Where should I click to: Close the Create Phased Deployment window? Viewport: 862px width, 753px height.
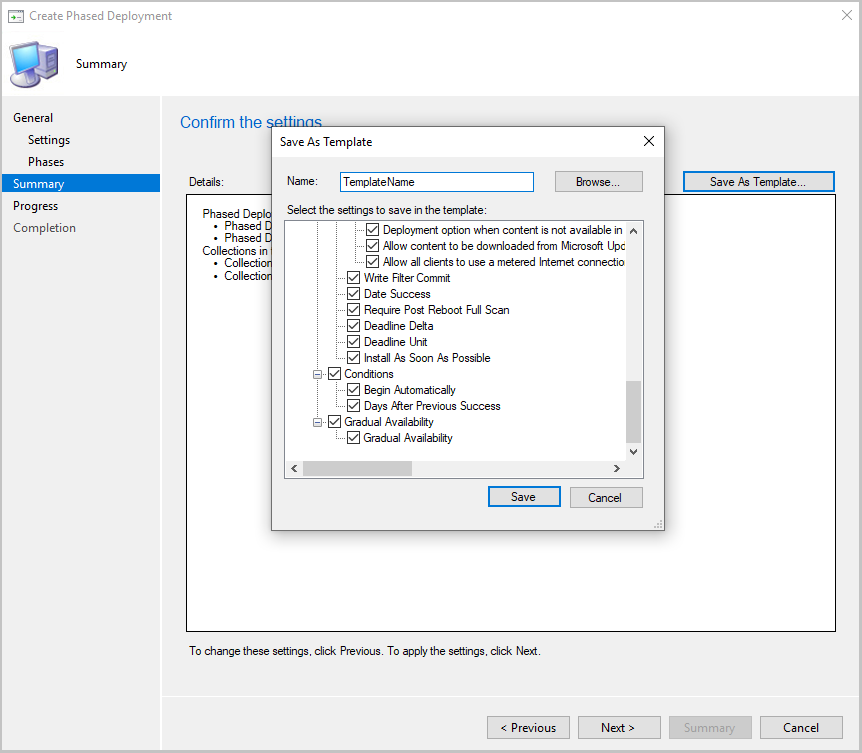[x=847, y=15]
